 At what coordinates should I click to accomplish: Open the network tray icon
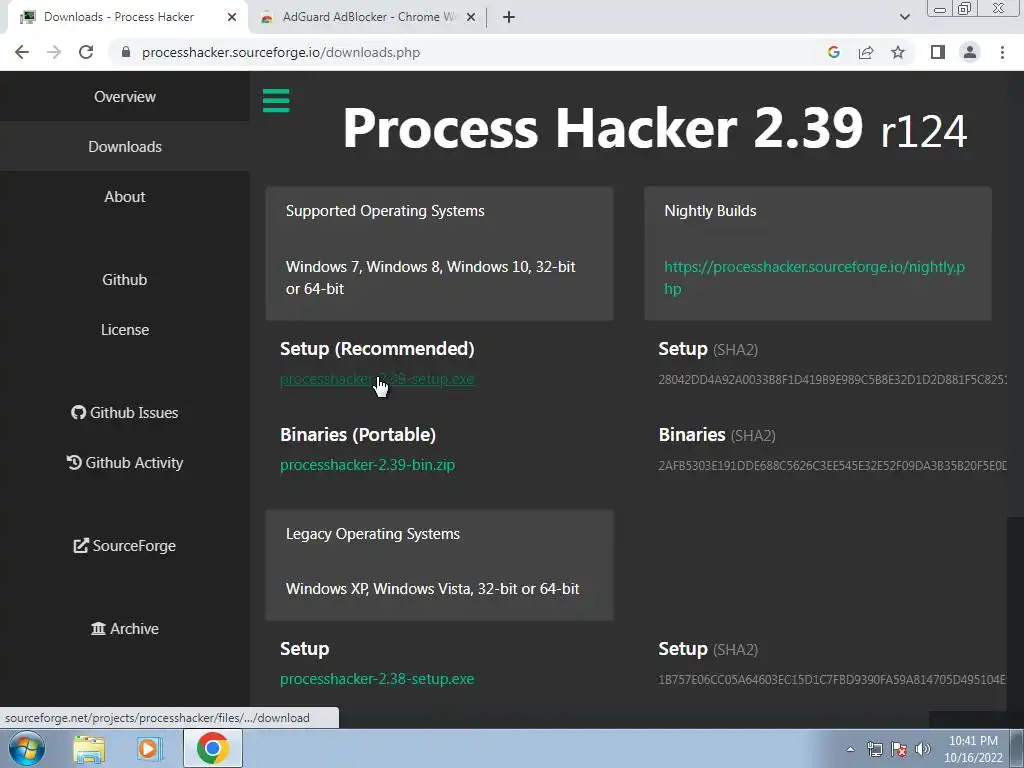click(874, 749)
